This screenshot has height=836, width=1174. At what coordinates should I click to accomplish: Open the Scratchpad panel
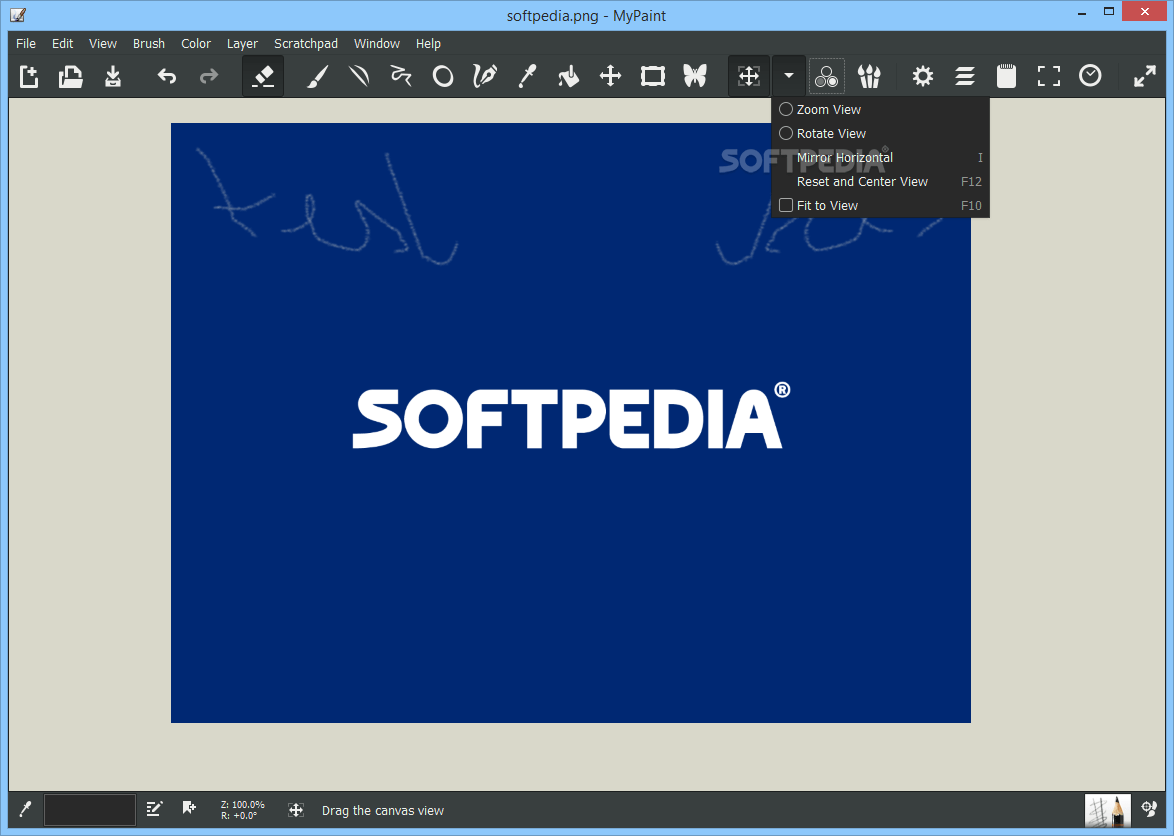click(x=1006, y=75)
